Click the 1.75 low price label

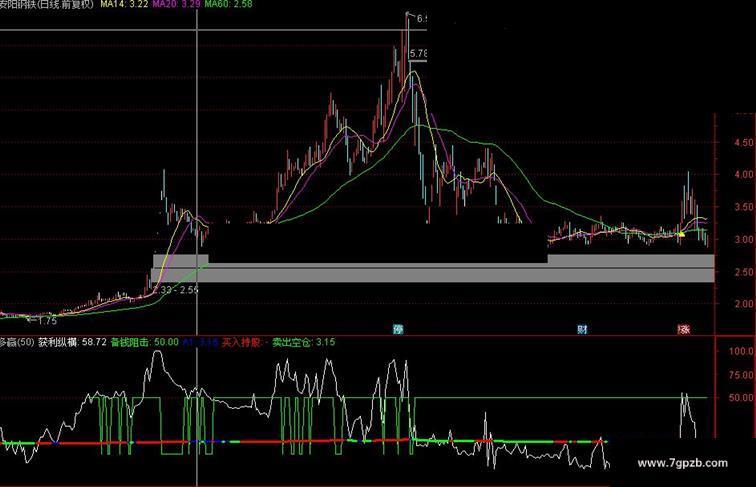click(47, 321)
